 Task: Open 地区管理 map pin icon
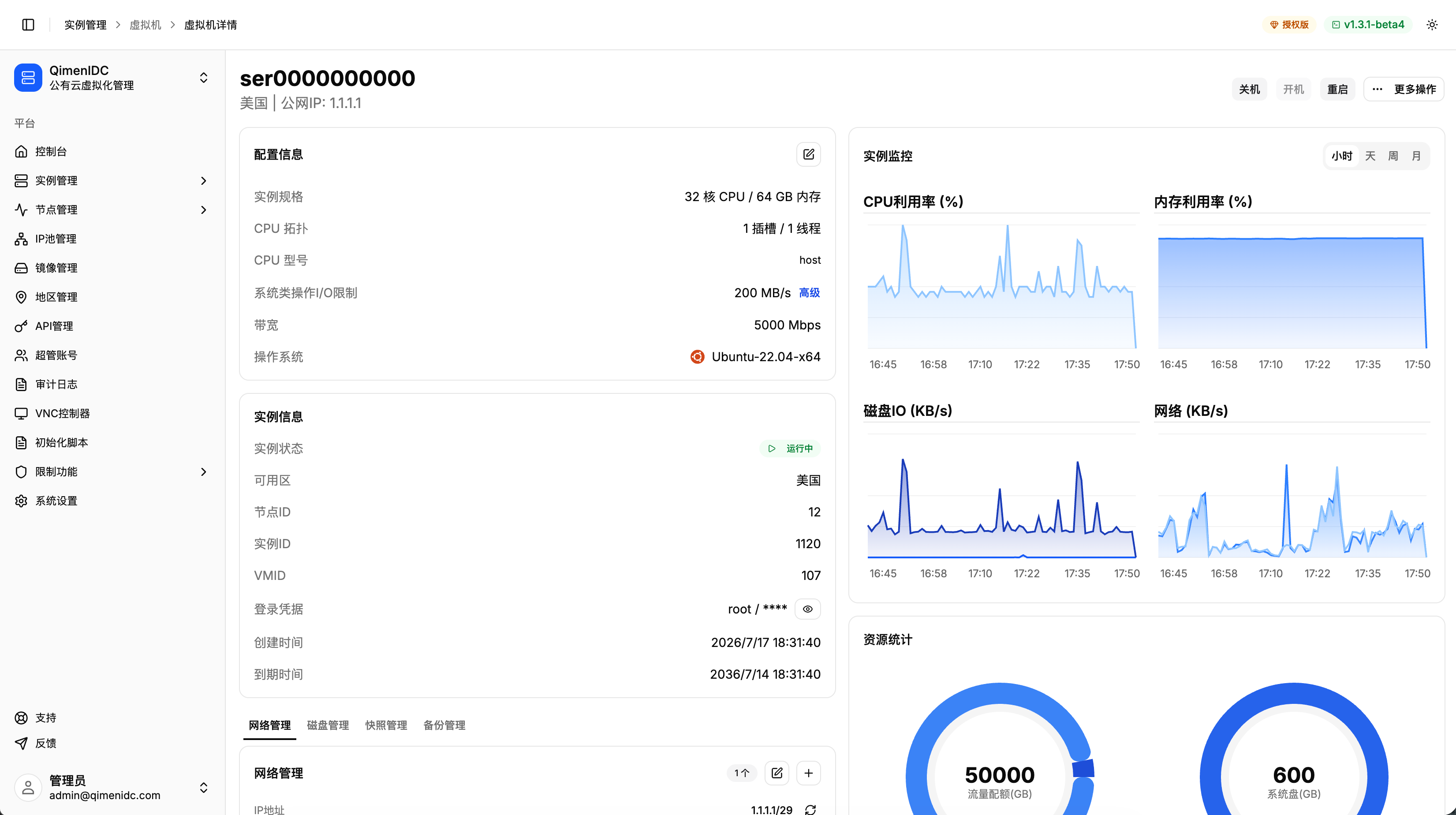point(21,297)
